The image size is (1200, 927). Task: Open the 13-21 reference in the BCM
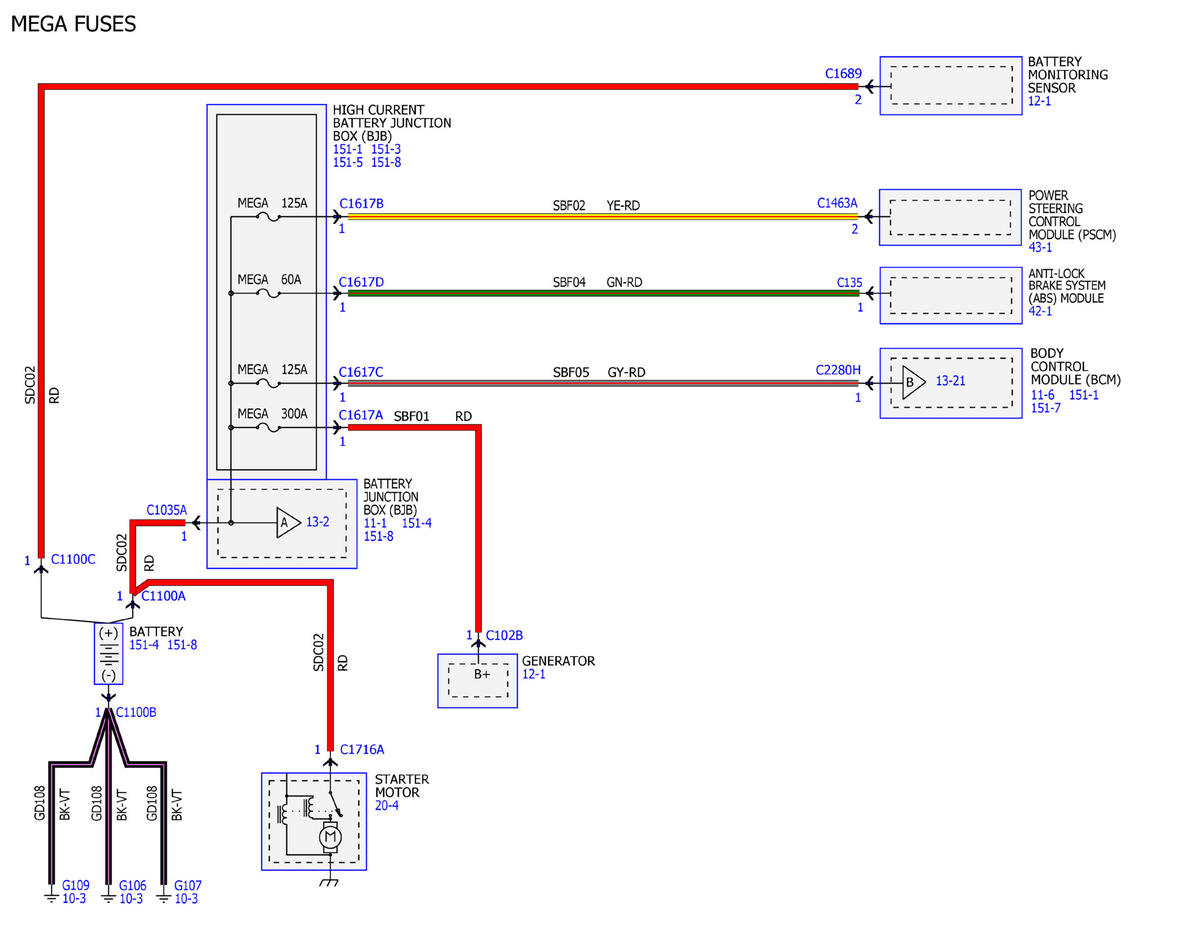(950, 381)
